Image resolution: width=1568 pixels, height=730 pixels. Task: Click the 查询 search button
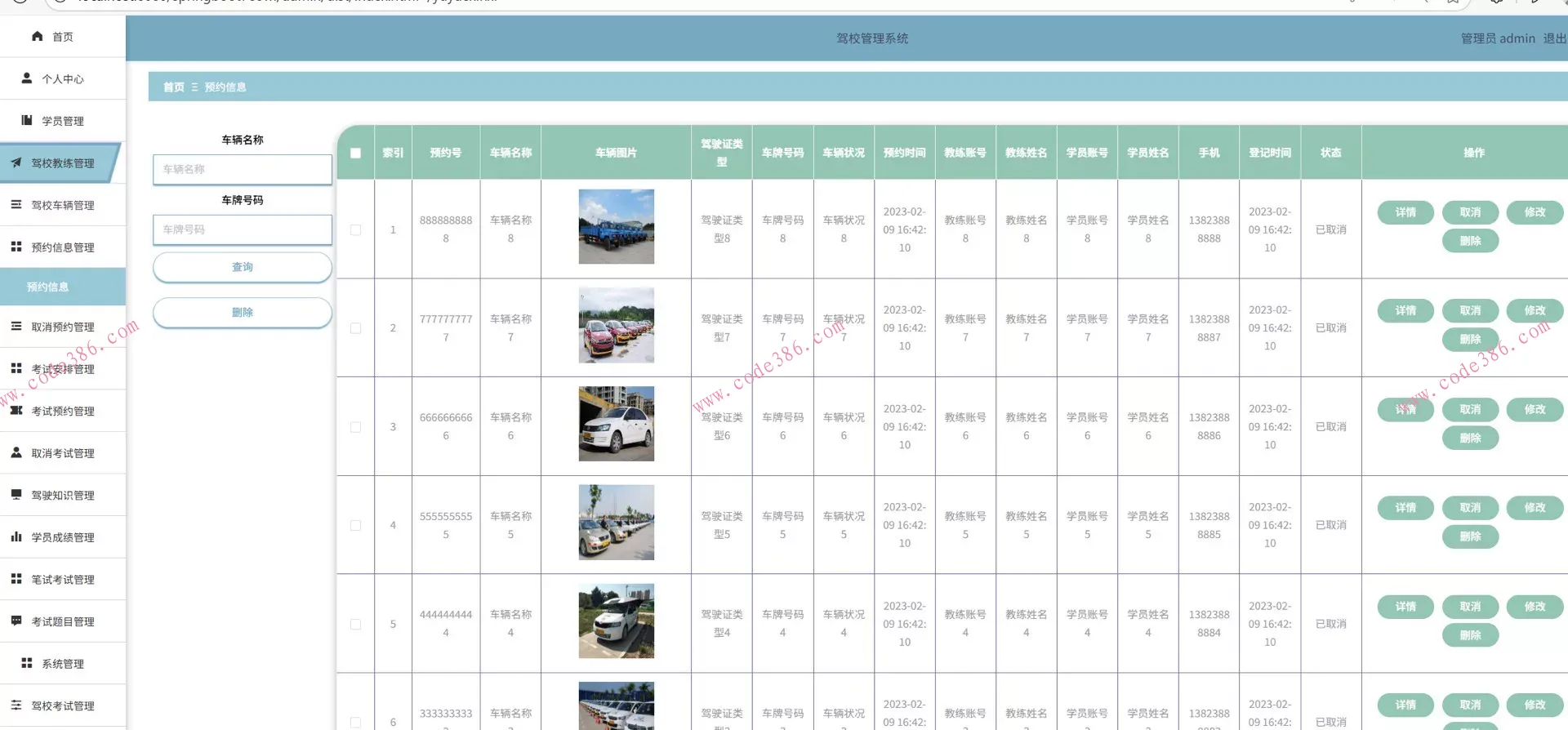[243, 267]
